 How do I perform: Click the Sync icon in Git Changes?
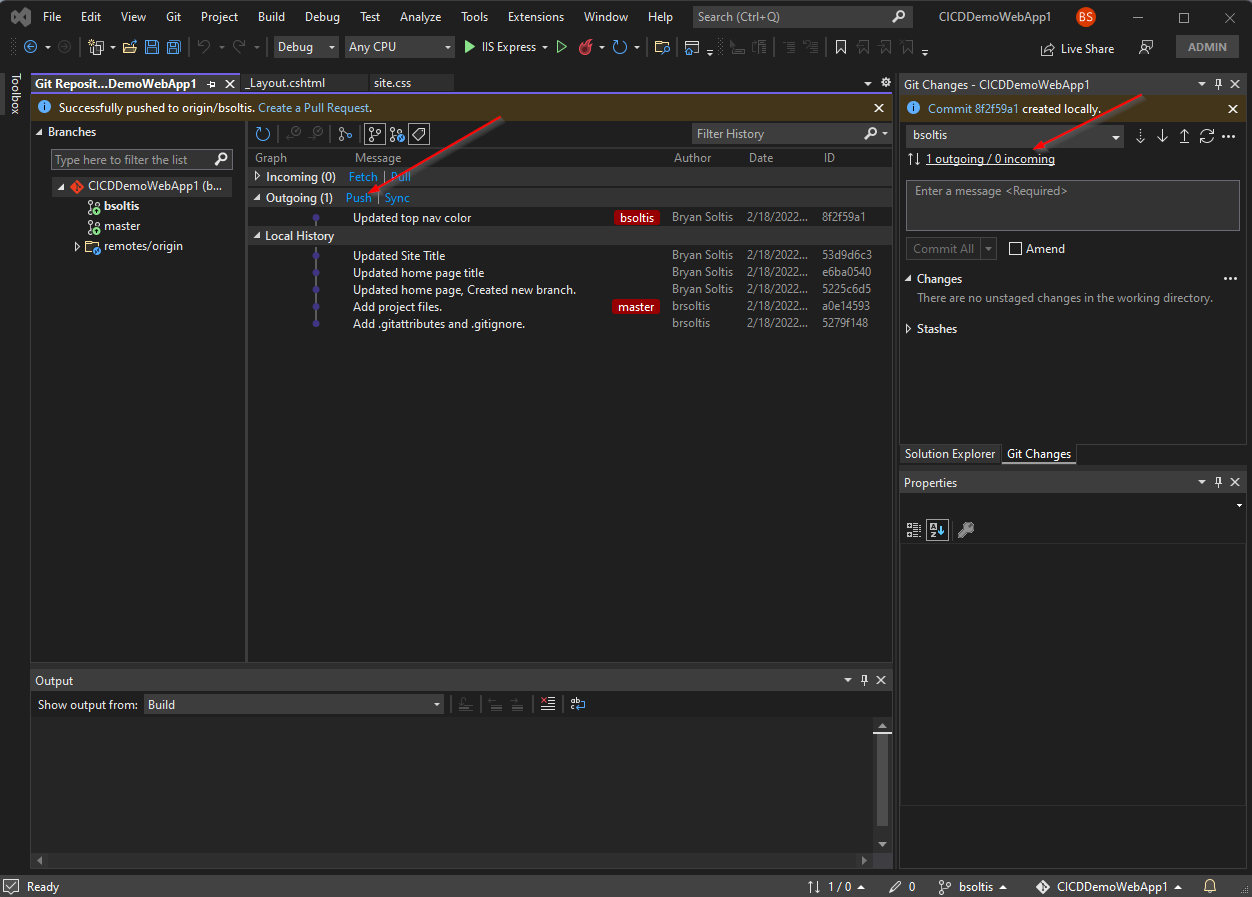tap(1207, 136)
